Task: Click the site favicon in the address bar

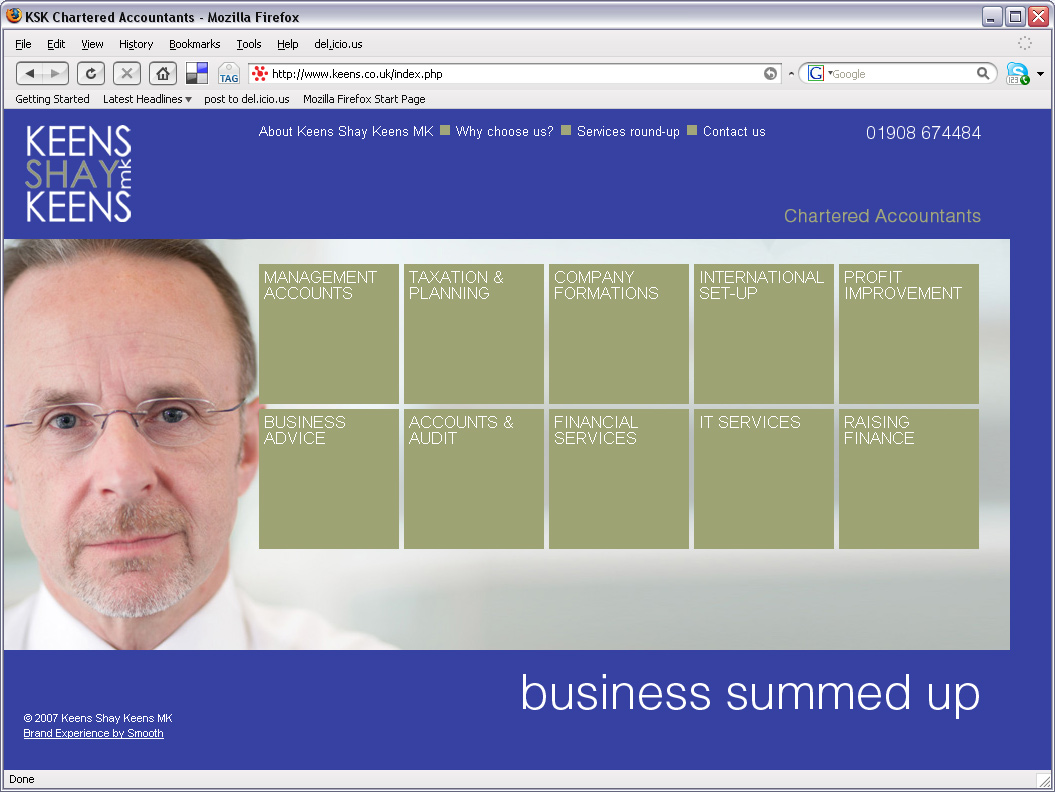Action: click(x=260, y=73)
